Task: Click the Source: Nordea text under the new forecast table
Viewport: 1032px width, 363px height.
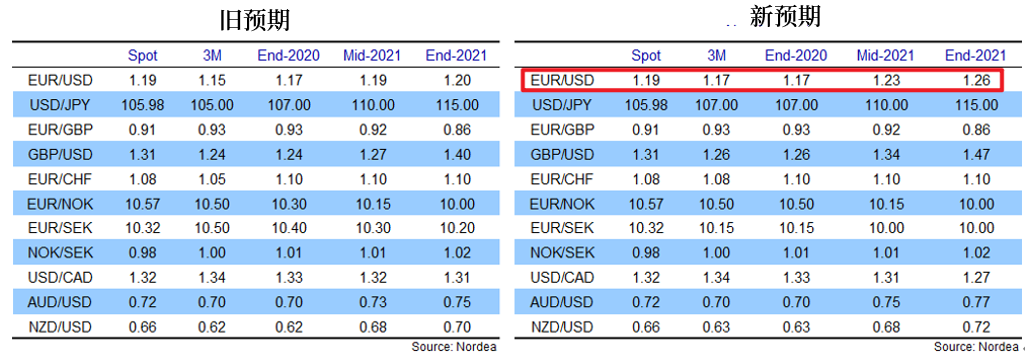Action: 976,347
